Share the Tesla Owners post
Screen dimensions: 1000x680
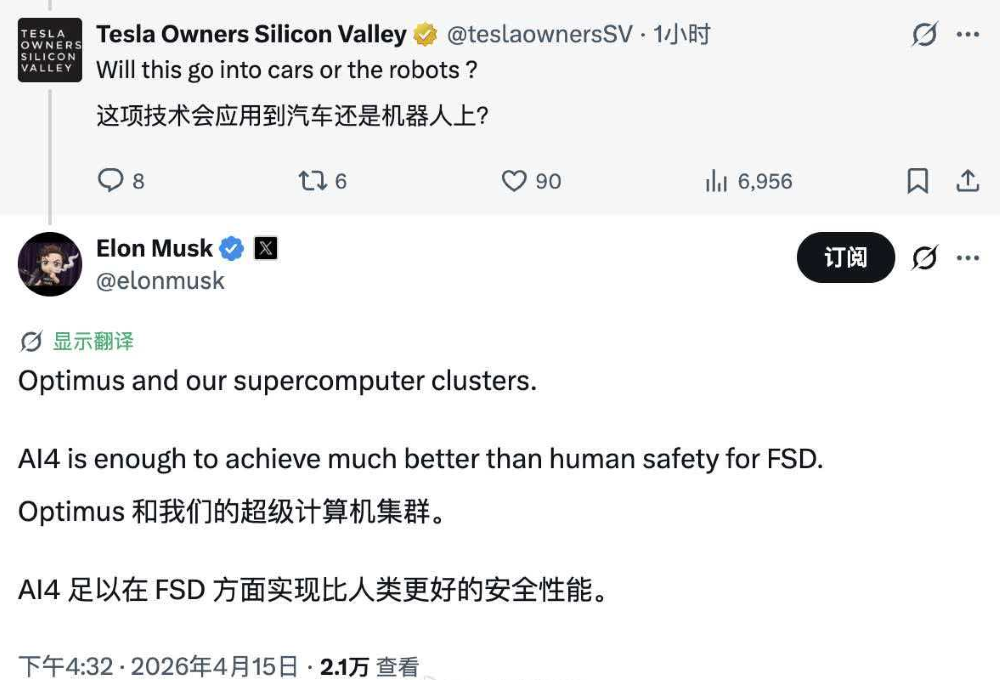967,181
